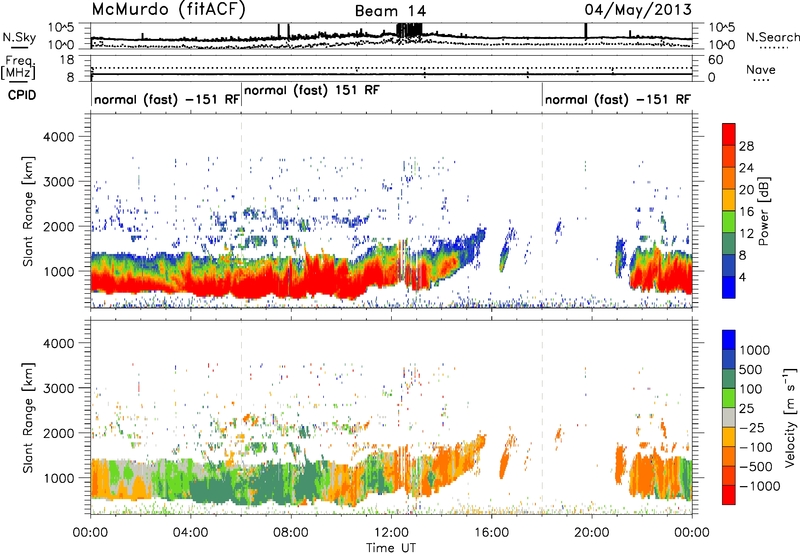Click the noise spike cluster near 12:30 UT

409,30
